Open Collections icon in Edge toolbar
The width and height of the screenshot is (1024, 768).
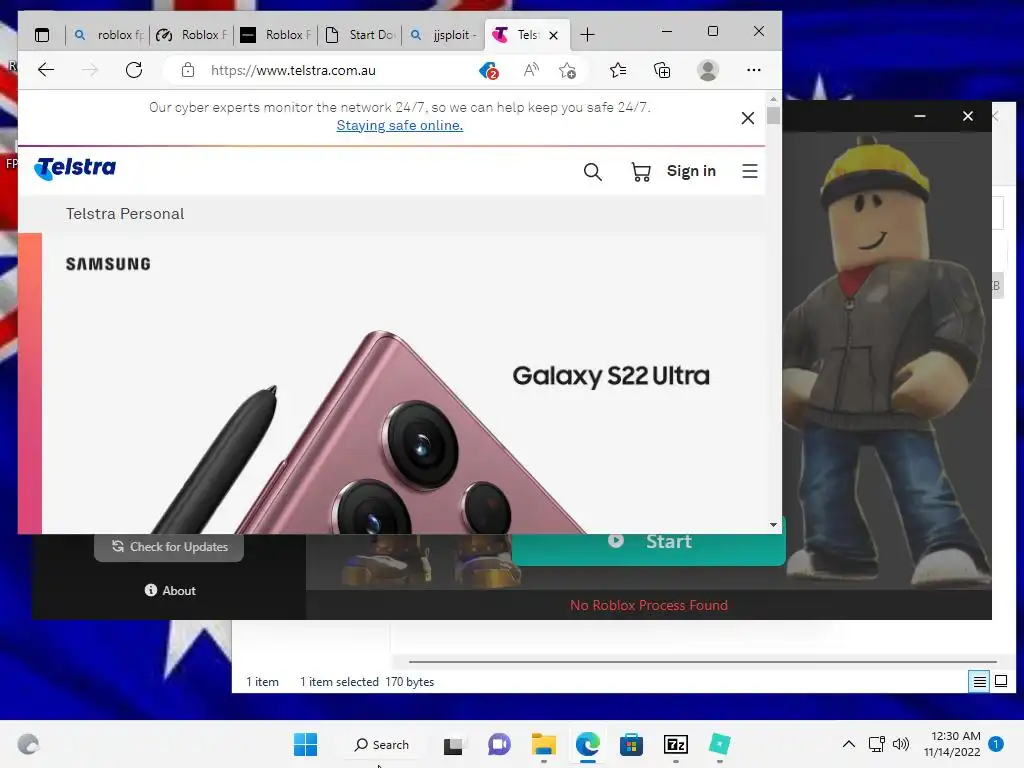pyautogui.click(x=662, y=70)
